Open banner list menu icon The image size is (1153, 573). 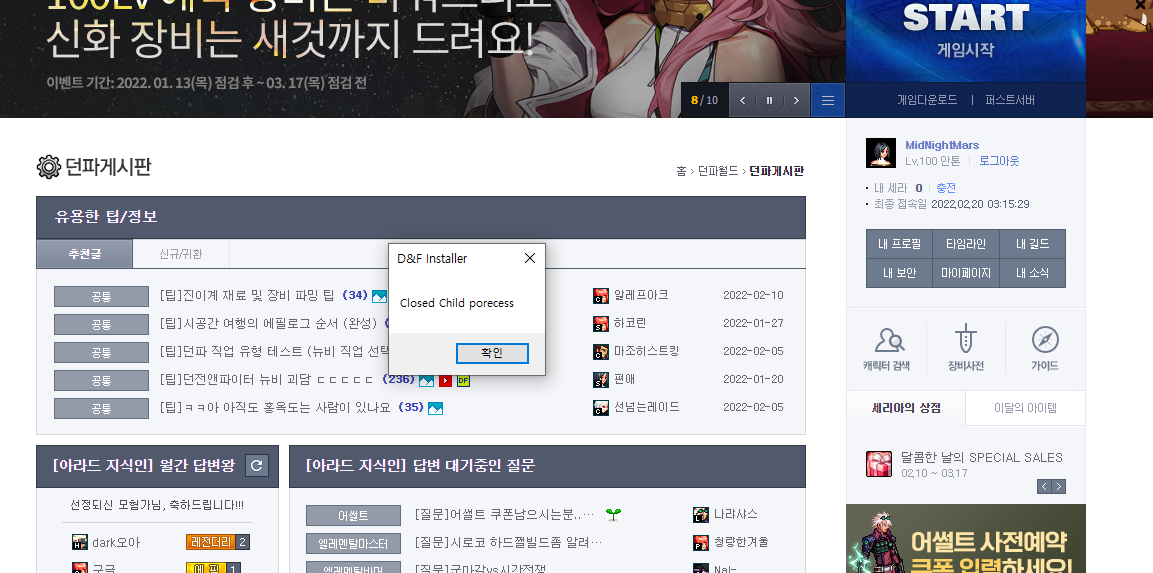pos(828,100)
